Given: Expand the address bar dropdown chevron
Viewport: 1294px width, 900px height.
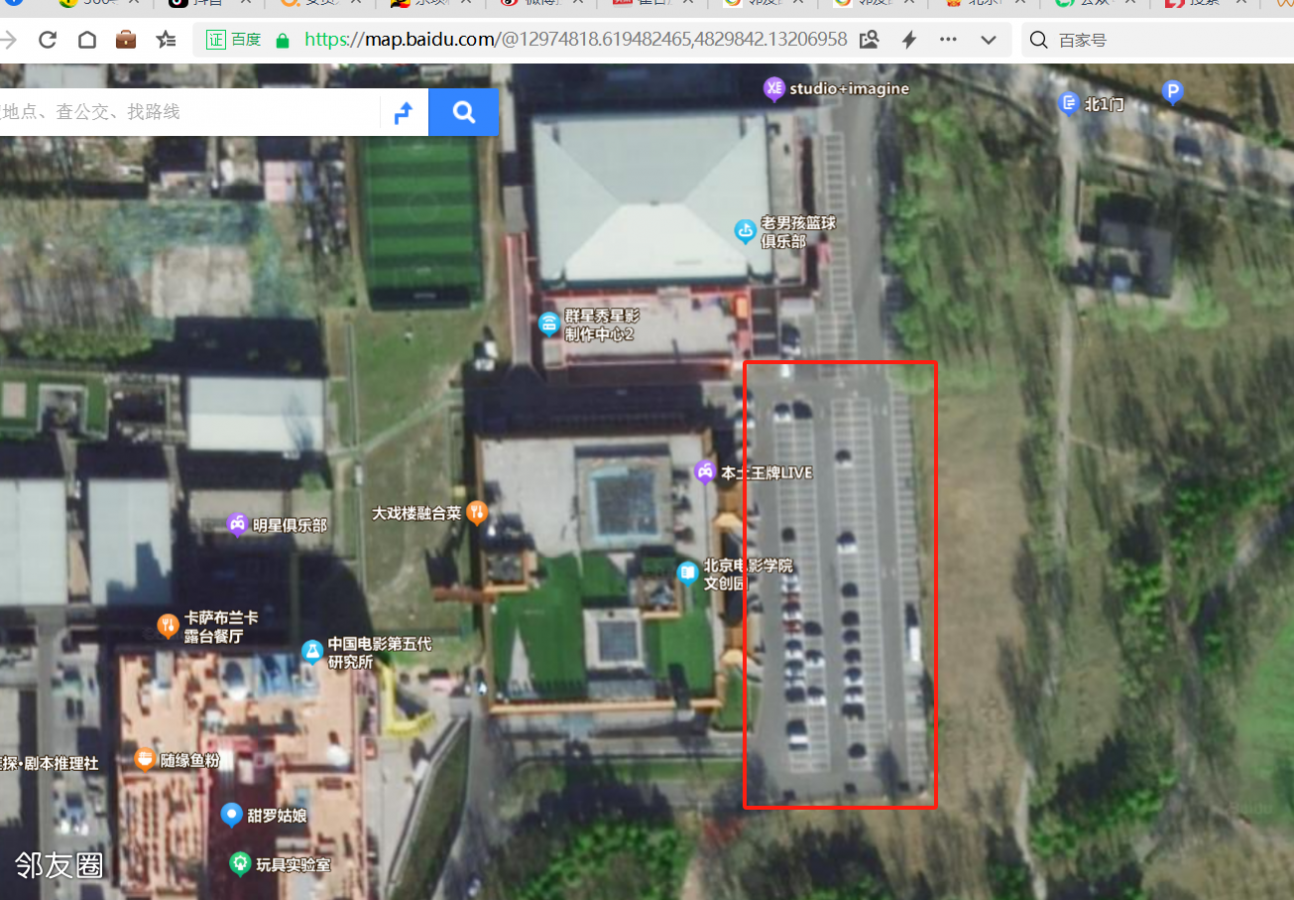Looking at the screenshot, I should [x=988, y=40].
